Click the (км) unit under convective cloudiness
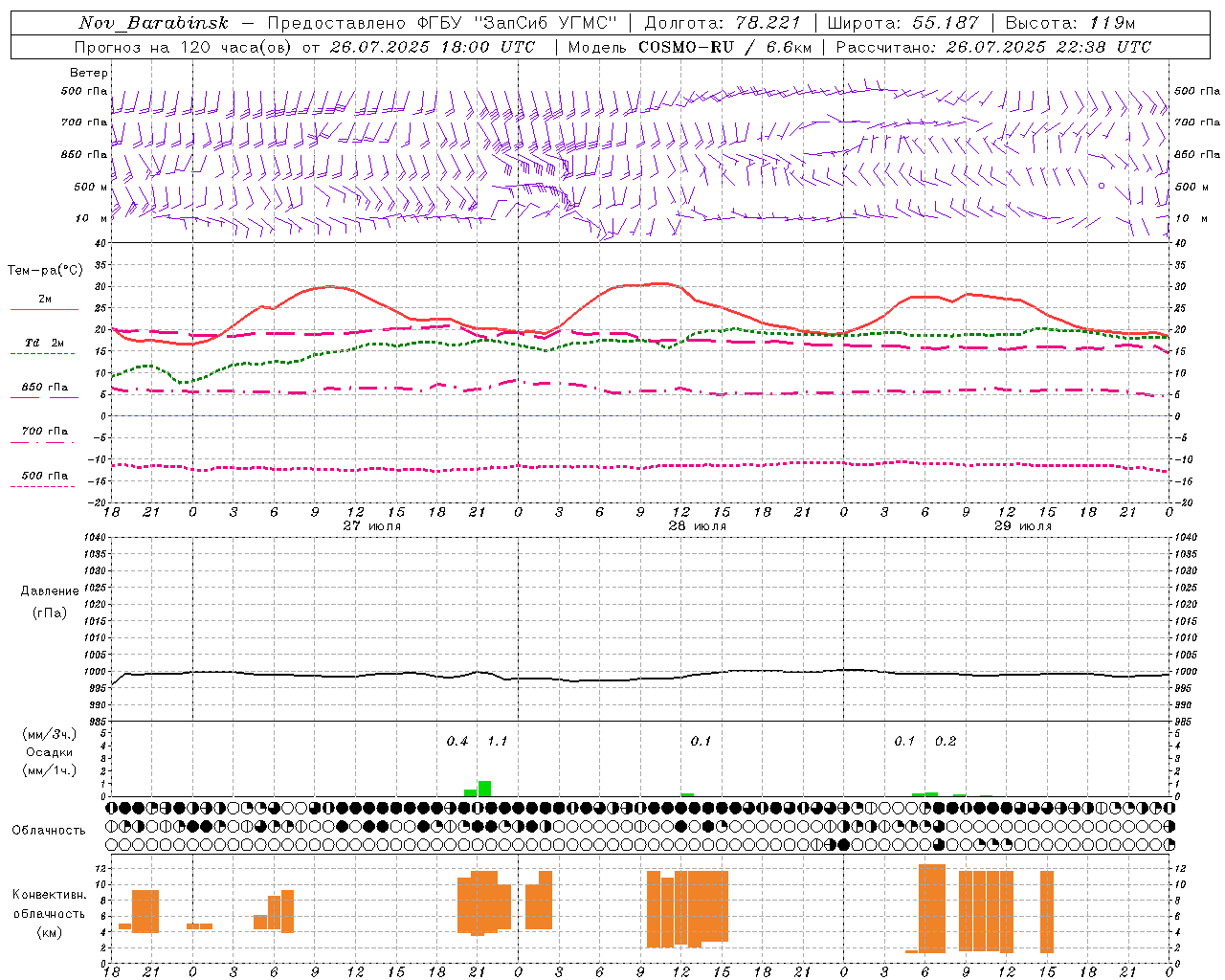Image resolution: width=1225 pixels, height=980 pixels. (50, 932)
